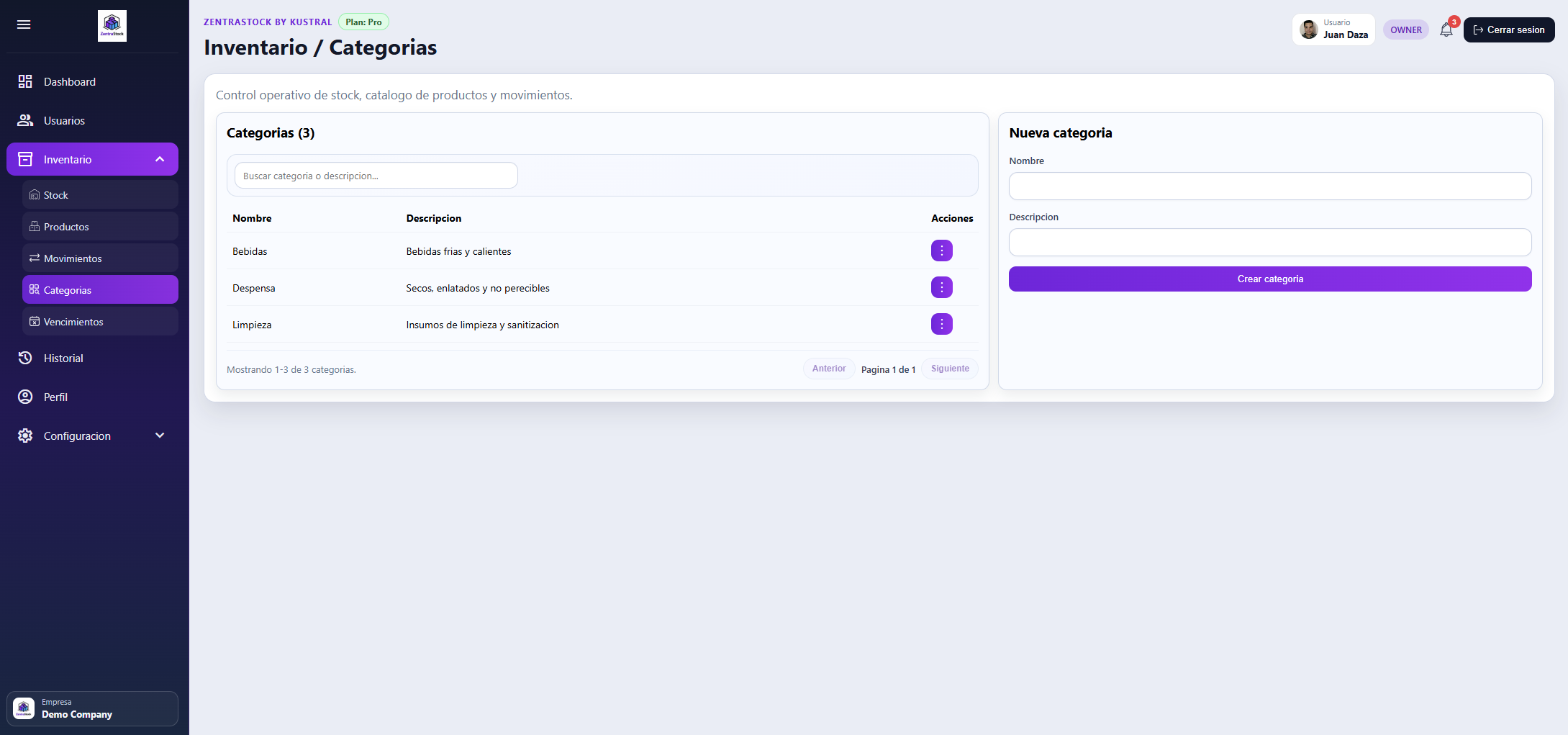Image resolution: width=1568 pixels, height=735 pixels.
Task: Click the Stock warehouse icon
Action: [x=35, y=195]
